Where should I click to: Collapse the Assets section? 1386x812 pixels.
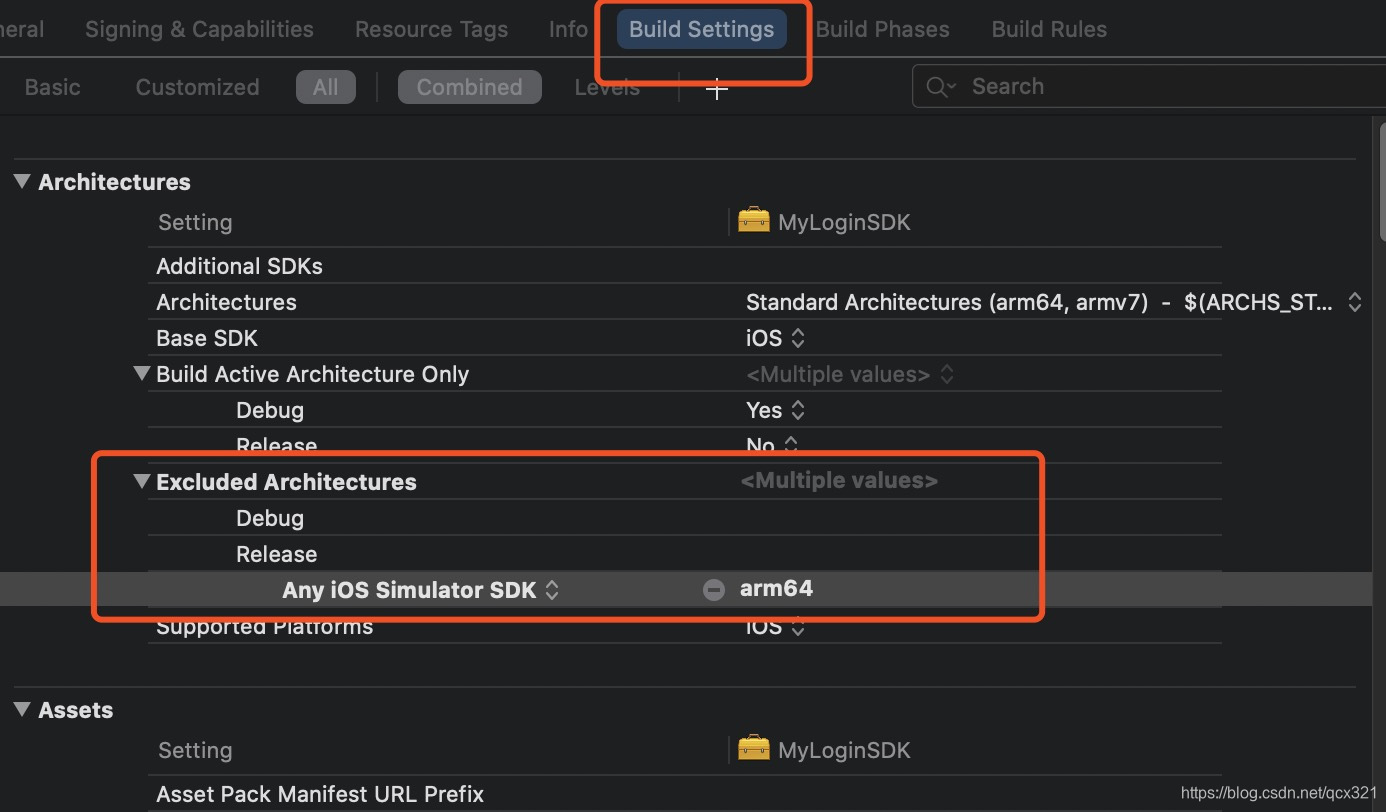22,710
